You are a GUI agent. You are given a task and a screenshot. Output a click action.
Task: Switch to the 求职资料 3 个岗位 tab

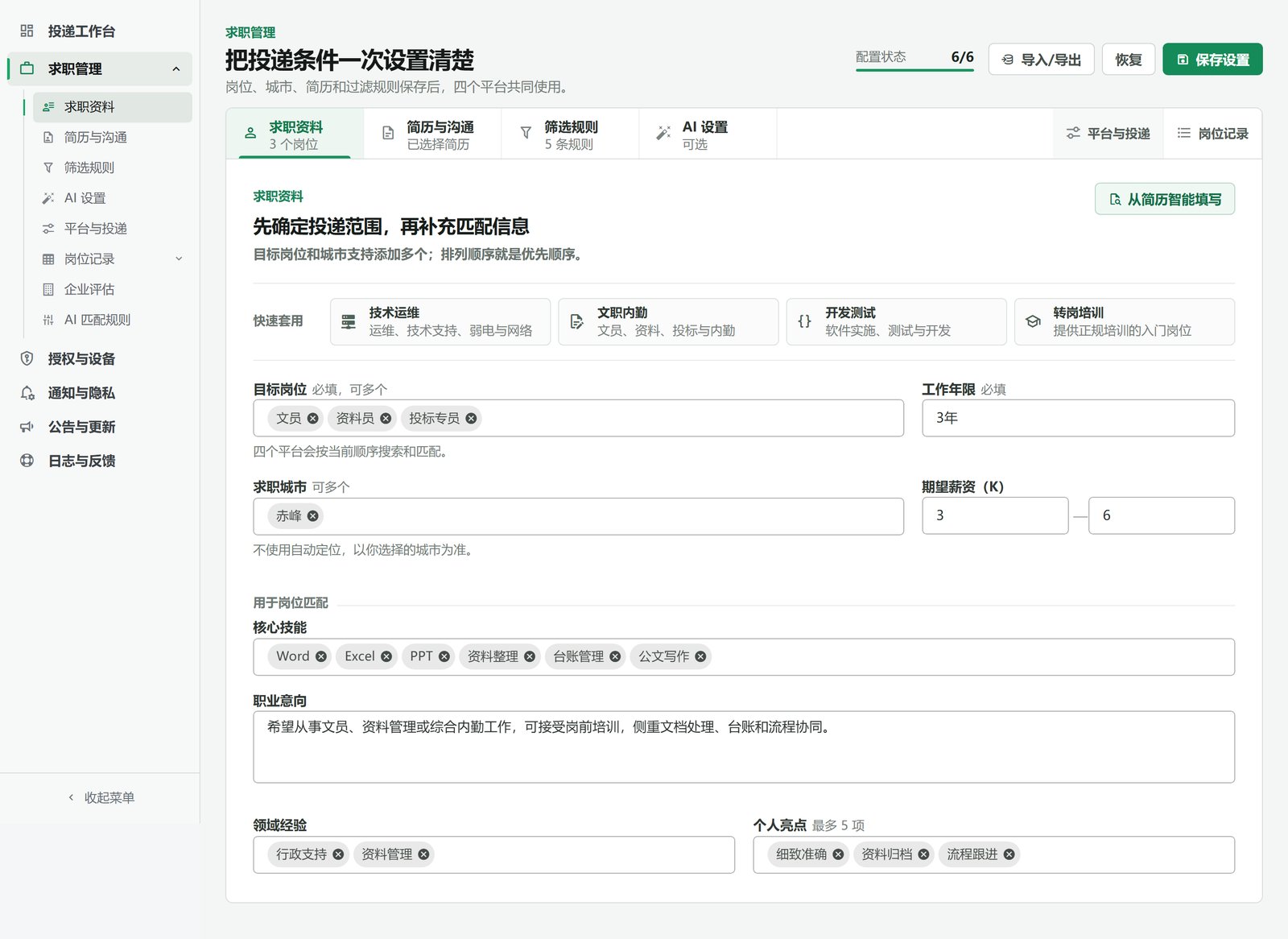pos(295,134)
